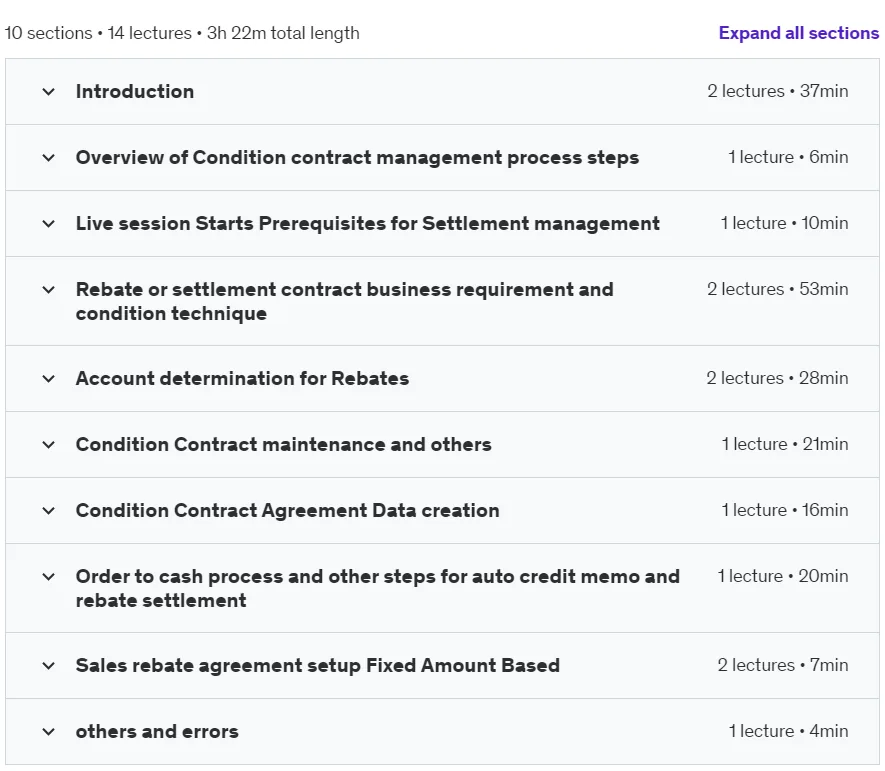885x771 pixels.
Task: Open Account determination for Rebates title
Action: (242, 378)
